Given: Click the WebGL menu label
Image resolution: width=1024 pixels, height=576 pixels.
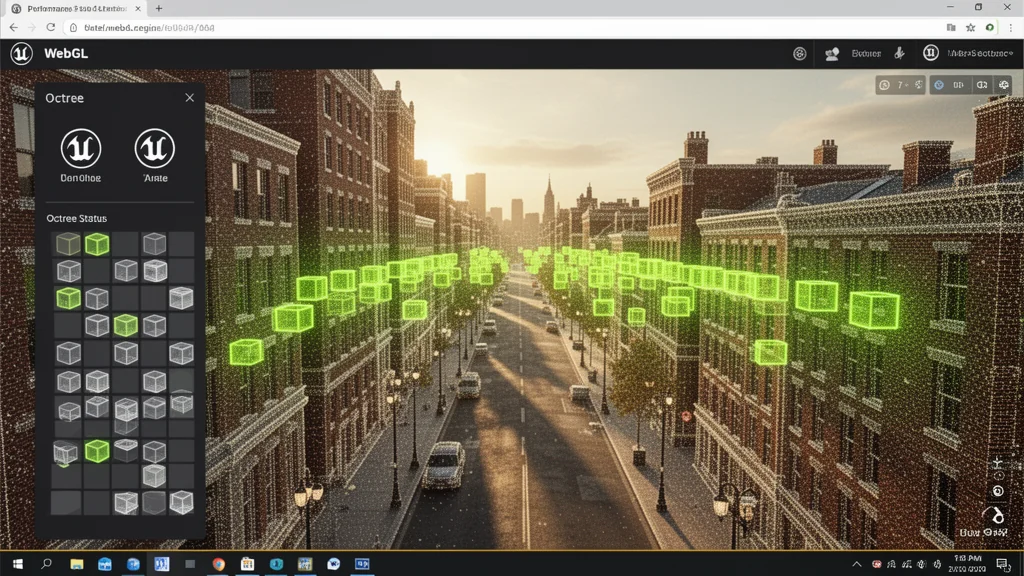Looking at the screenshot, I should (65, 53).
